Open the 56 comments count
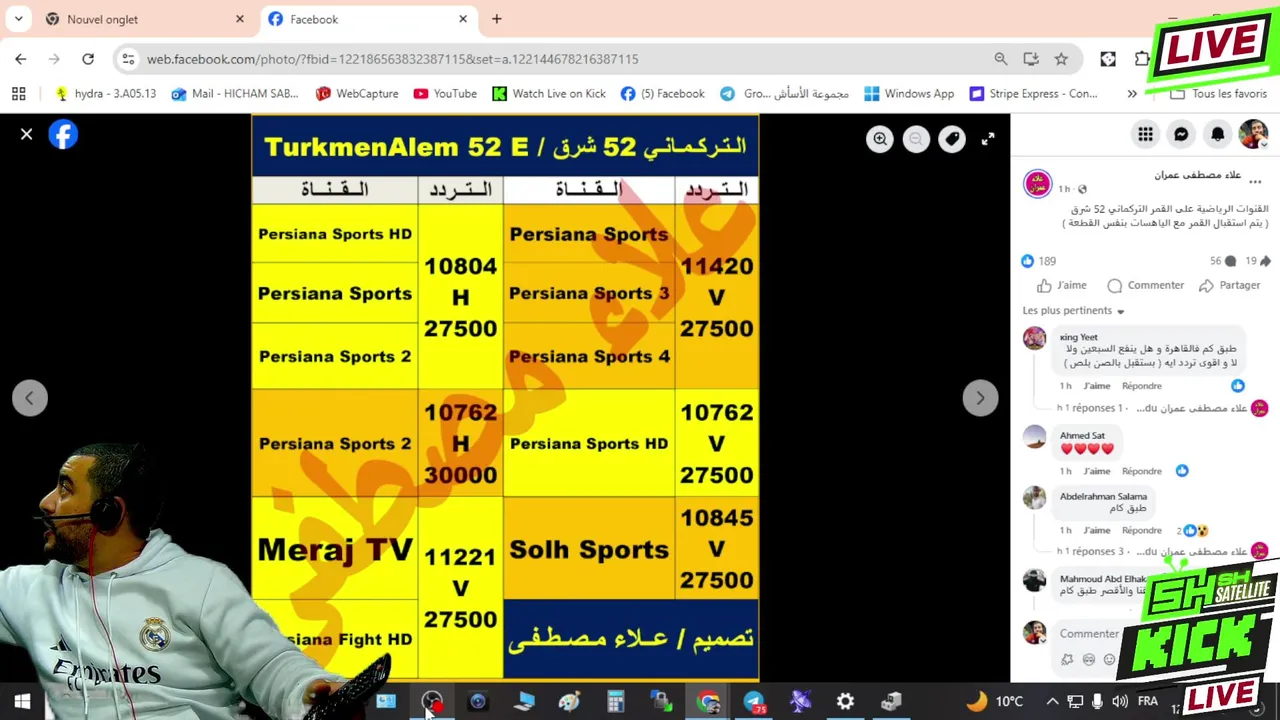Viewport: 1280px width, 720px height. [1222, 261]
